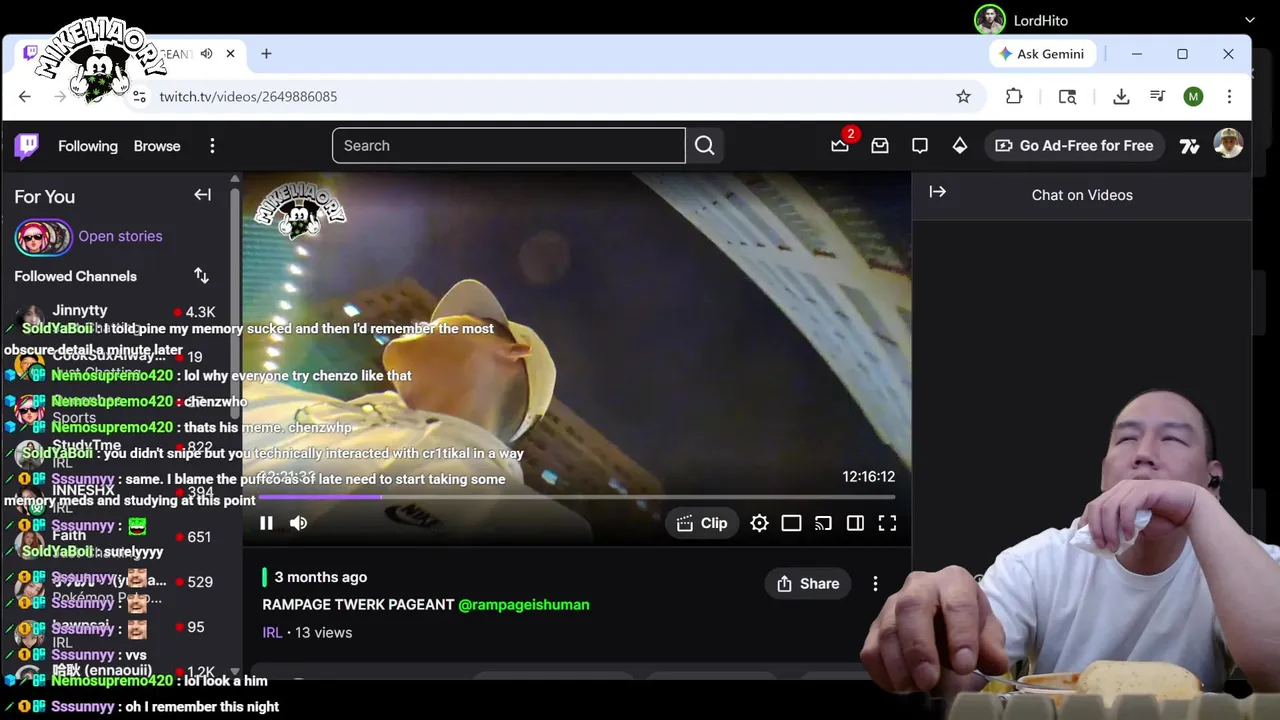The width and height of the screenshot is (1280, 720).
Task: Click the LordHito profile picture
Action: (989, 19)
